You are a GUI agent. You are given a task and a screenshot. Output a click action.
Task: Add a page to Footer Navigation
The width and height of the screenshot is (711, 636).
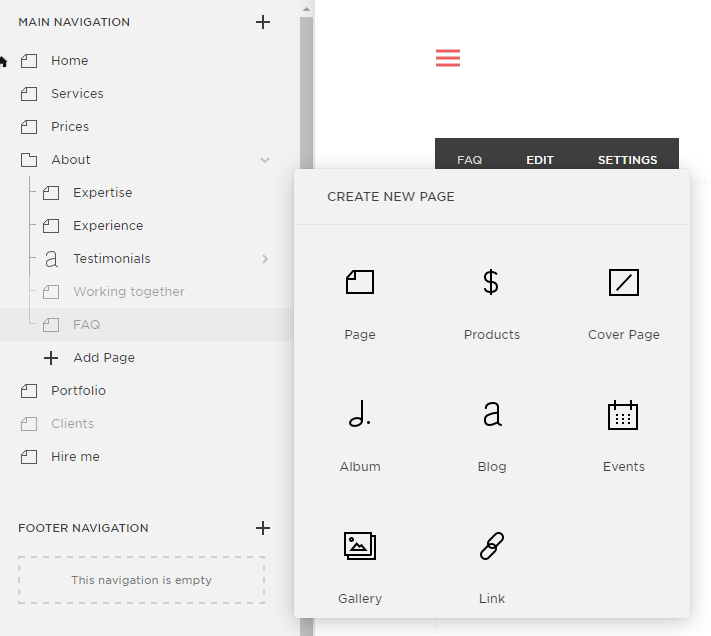[x=263, y=528]
